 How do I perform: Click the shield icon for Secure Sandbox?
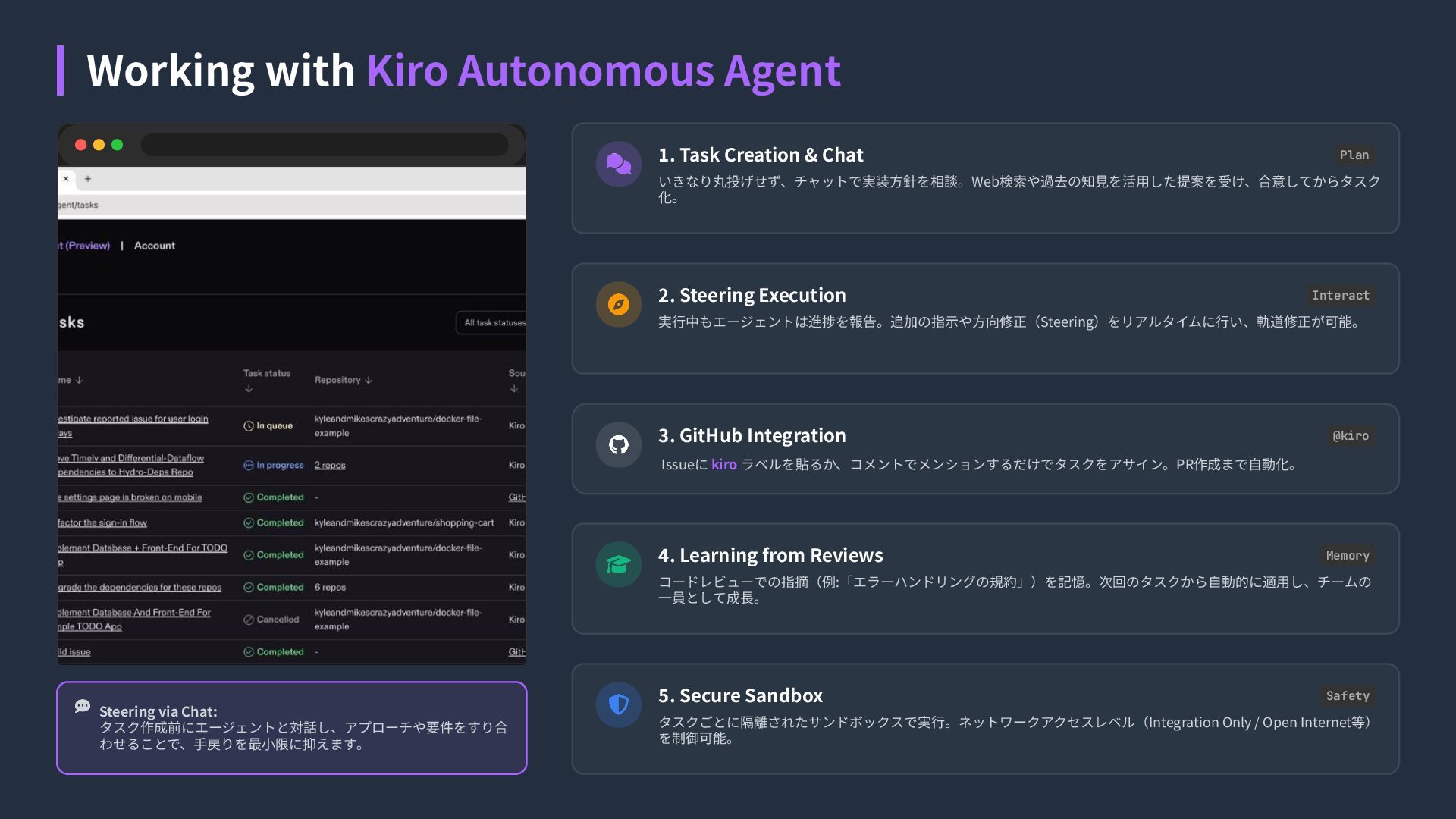tap(619, 704)
